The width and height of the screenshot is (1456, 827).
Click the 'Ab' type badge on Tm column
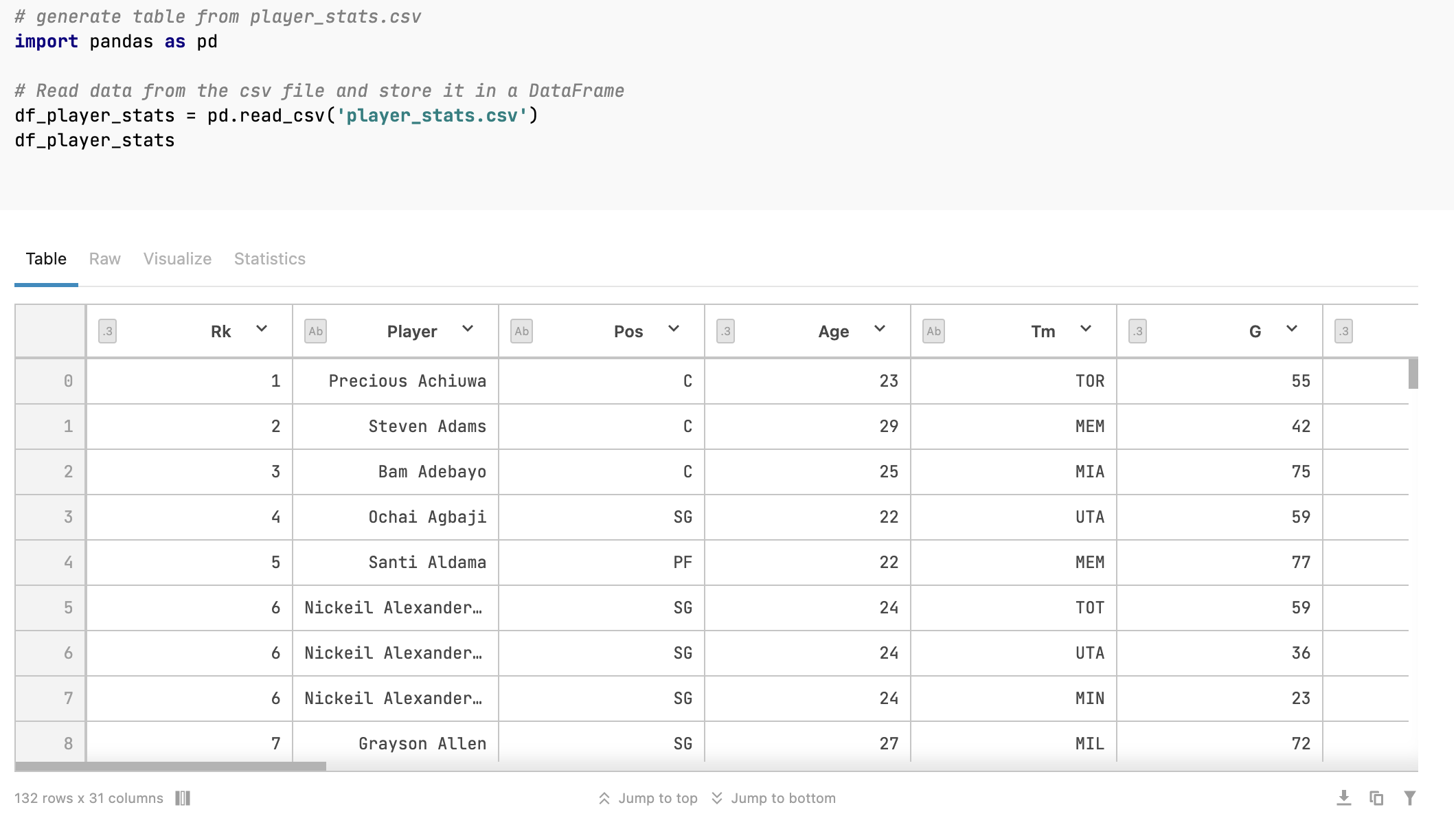(x=933, y=331)
